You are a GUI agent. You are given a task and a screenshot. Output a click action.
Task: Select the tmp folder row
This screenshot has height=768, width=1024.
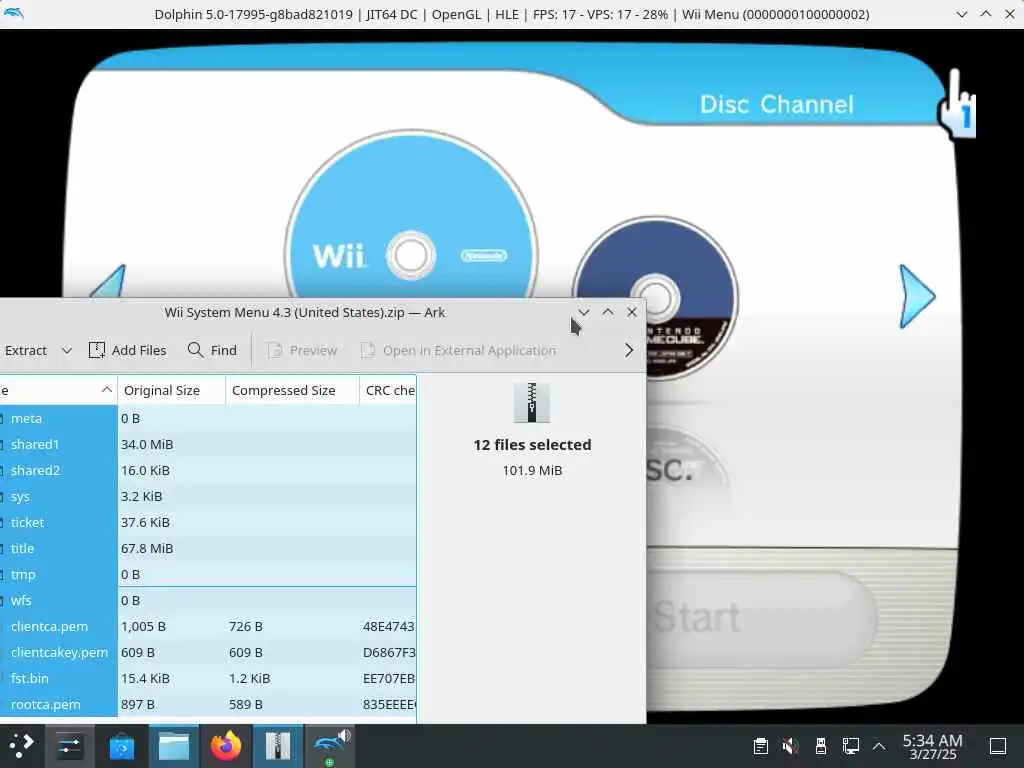pos(208,575)
